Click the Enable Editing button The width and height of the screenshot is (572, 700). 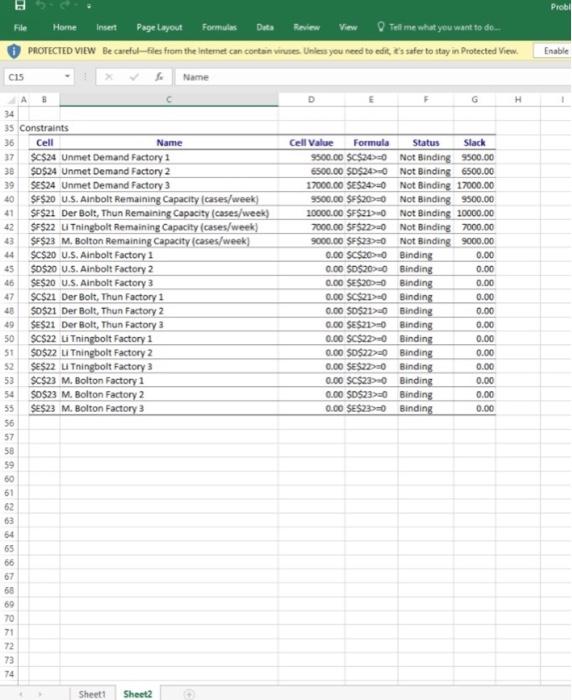pos(553,51)
